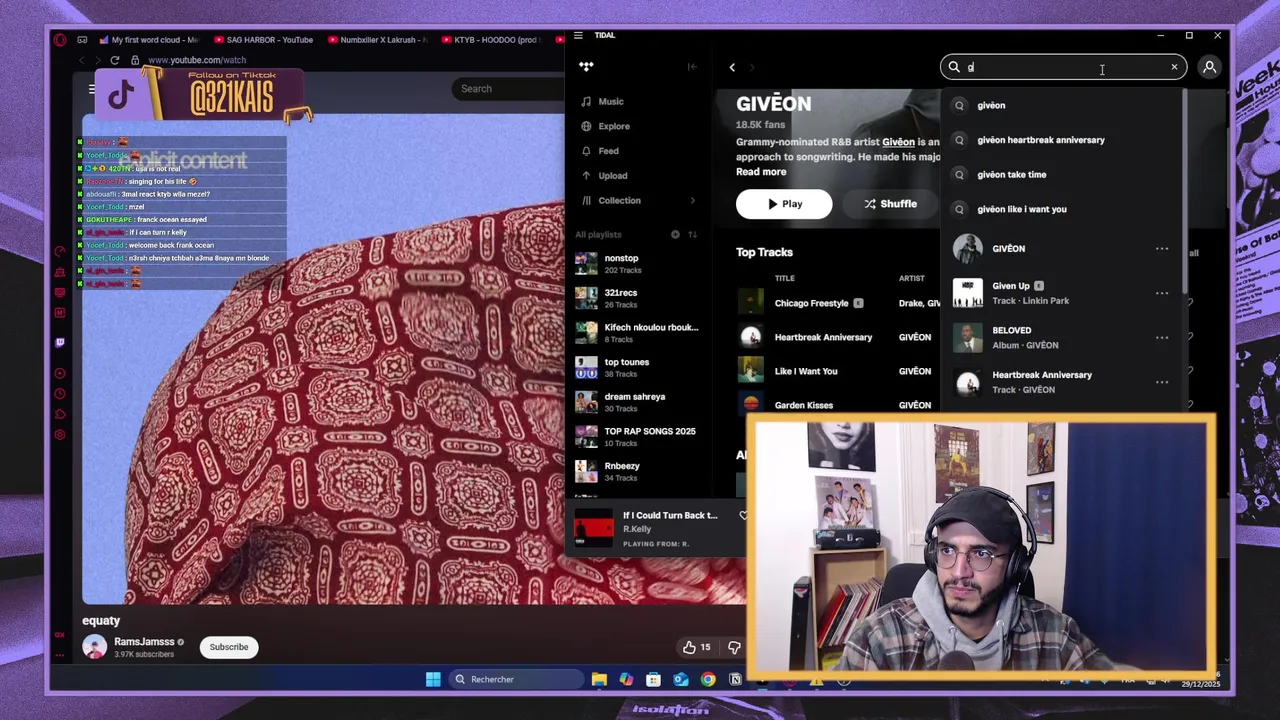Focus the TIDAL search input box
The height and width of the screenshot is (720, 1280).
tap(1064, 67)
